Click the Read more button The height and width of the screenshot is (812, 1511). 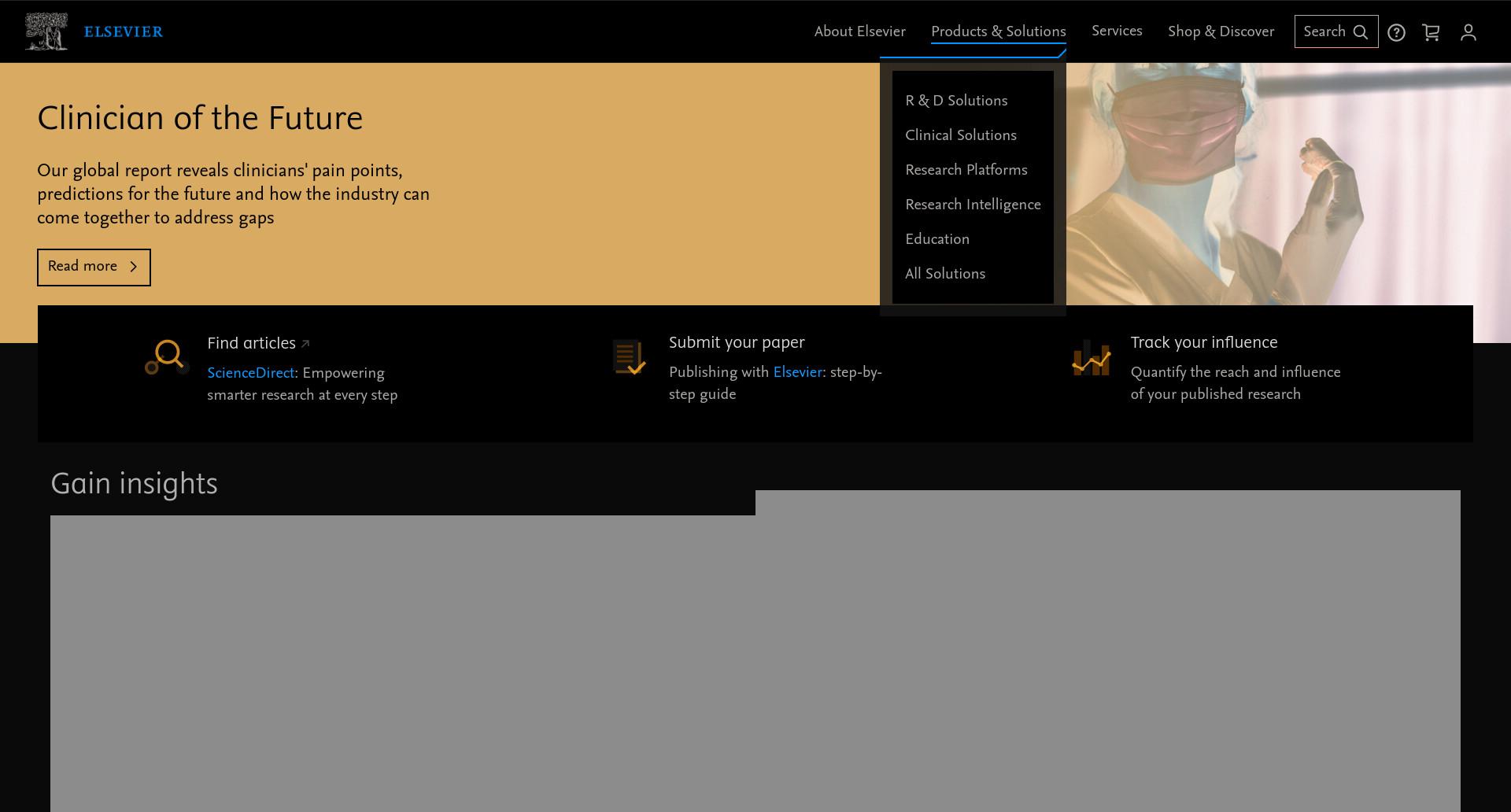pyautogui.click(x=94, y=268)
